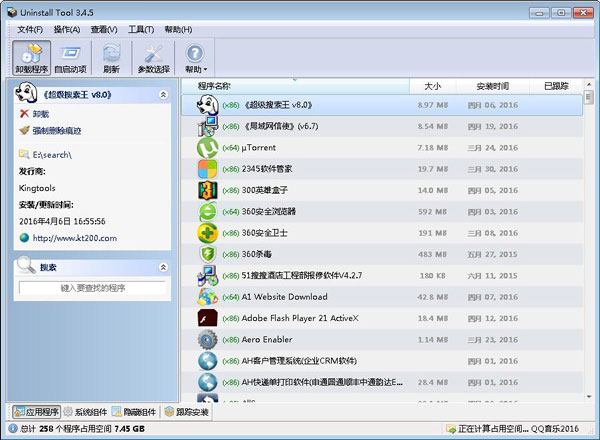Click µTorrent size 7.18 MB cell
Viewport: 600px width, 440px height.
pyautogui.click(x=432, y=148)
